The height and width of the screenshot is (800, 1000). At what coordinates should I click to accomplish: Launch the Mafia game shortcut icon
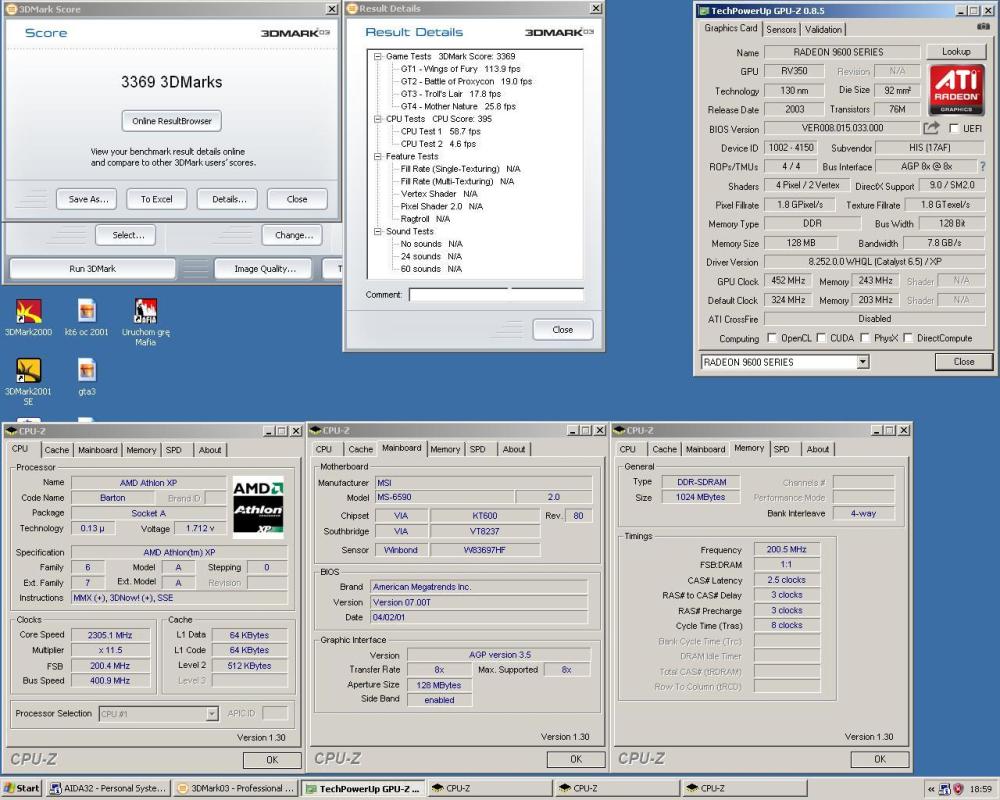point(145,312)
